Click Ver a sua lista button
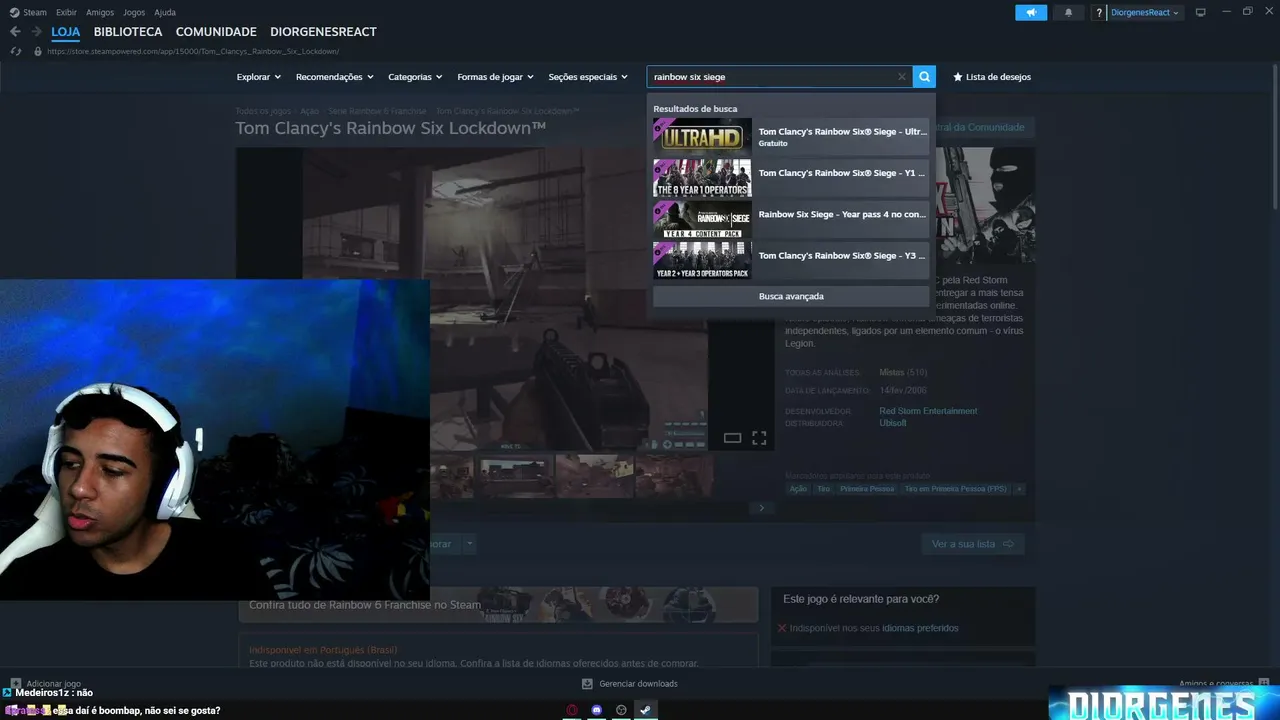1280x720 pixels. [x=973, y=544]
